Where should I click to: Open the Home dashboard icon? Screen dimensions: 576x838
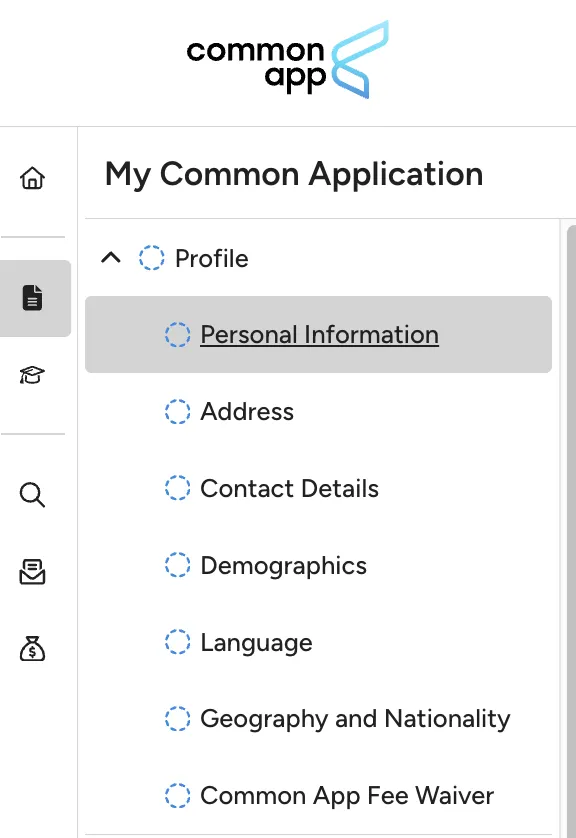(33, 178)
